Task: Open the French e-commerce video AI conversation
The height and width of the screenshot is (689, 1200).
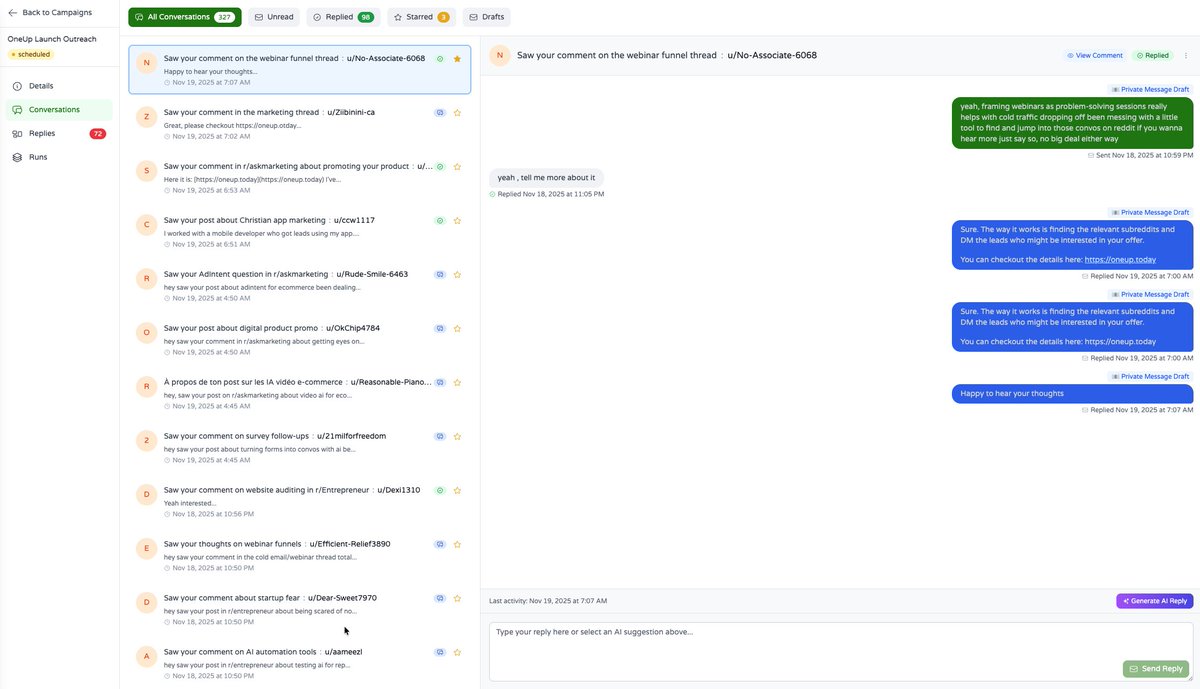Action: coord(299,392)
